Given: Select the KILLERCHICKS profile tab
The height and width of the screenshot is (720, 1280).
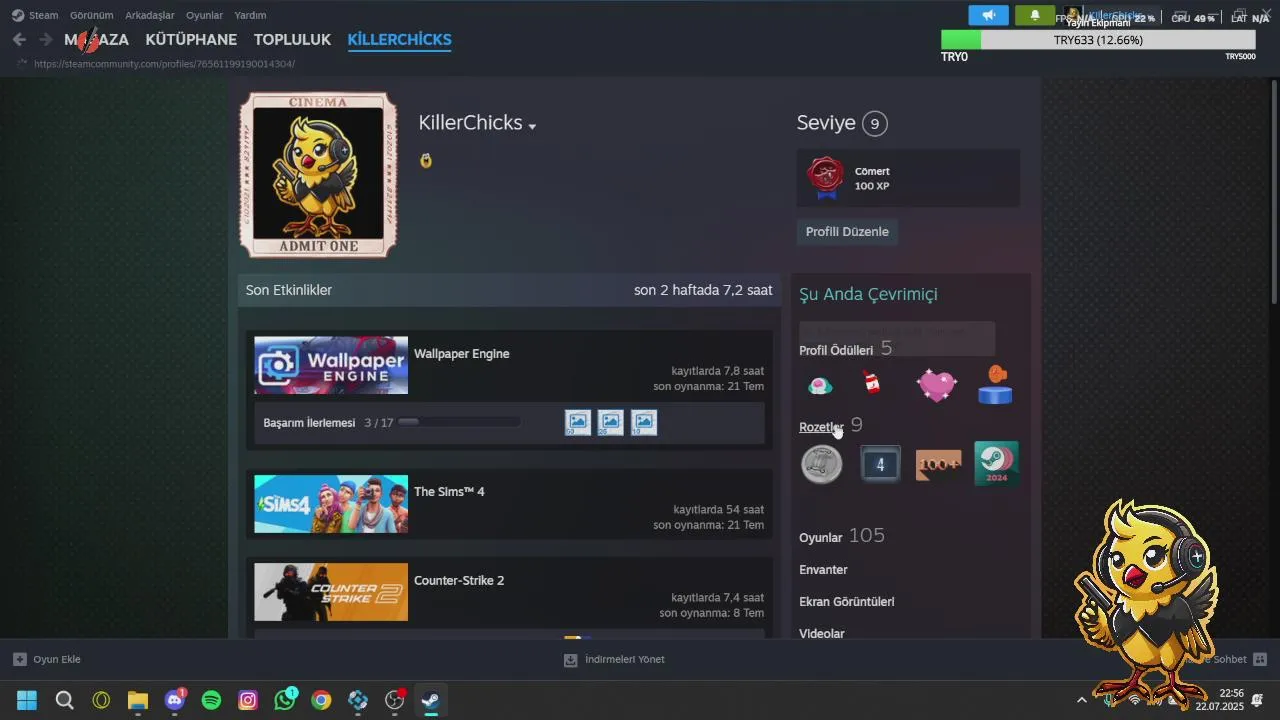Looking at the screenshot, I should (399, 40).
